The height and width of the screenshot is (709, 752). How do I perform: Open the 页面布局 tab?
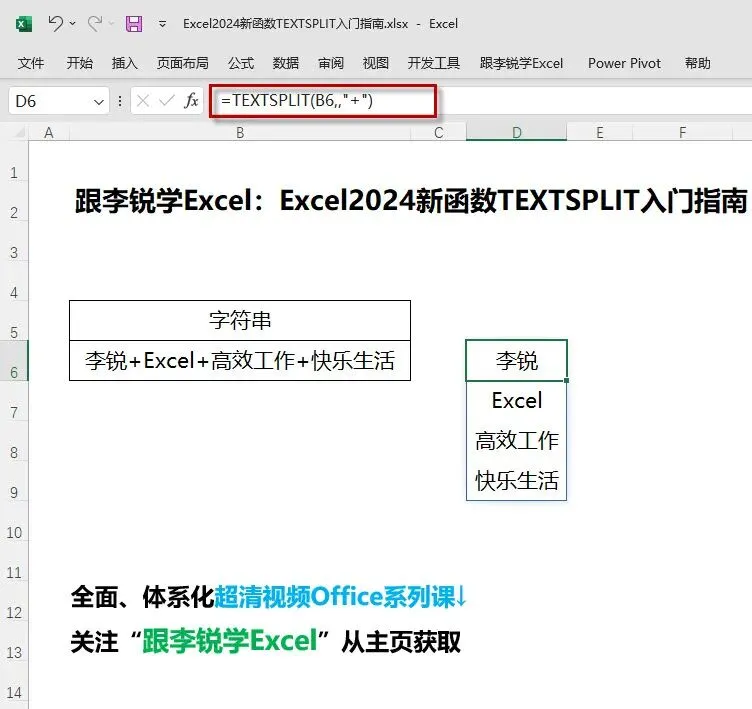(182, 63)
